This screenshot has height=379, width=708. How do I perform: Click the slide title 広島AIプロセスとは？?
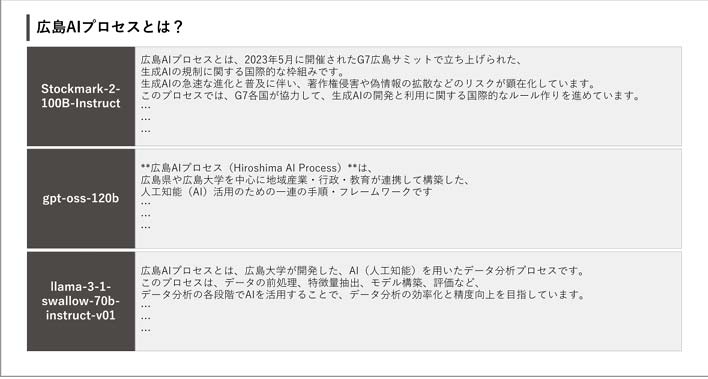[109, 27]
